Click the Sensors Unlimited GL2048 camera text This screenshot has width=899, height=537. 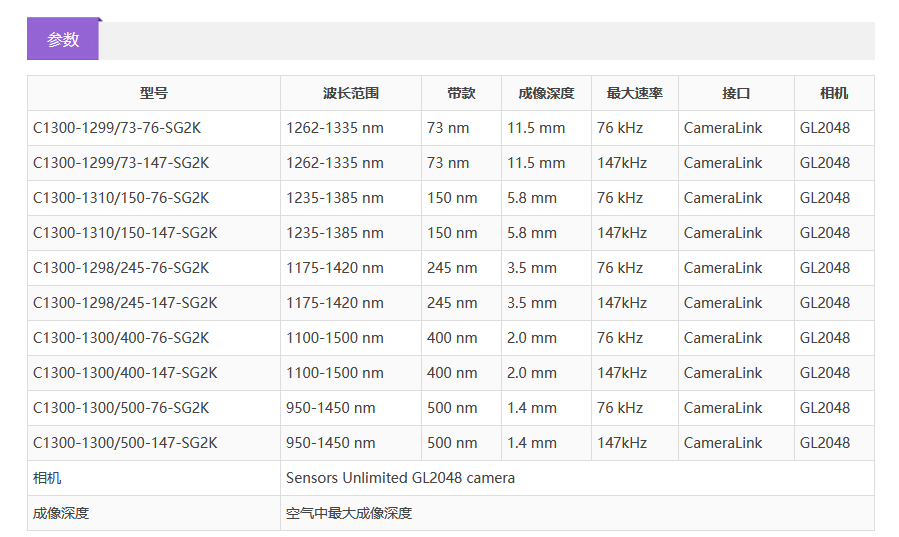coord(400,478)
